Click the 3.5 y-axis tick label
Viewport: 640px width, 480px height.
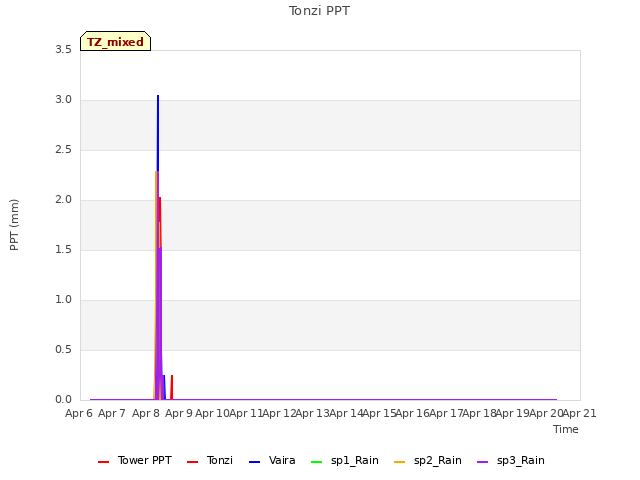click(x=63, y=50)
